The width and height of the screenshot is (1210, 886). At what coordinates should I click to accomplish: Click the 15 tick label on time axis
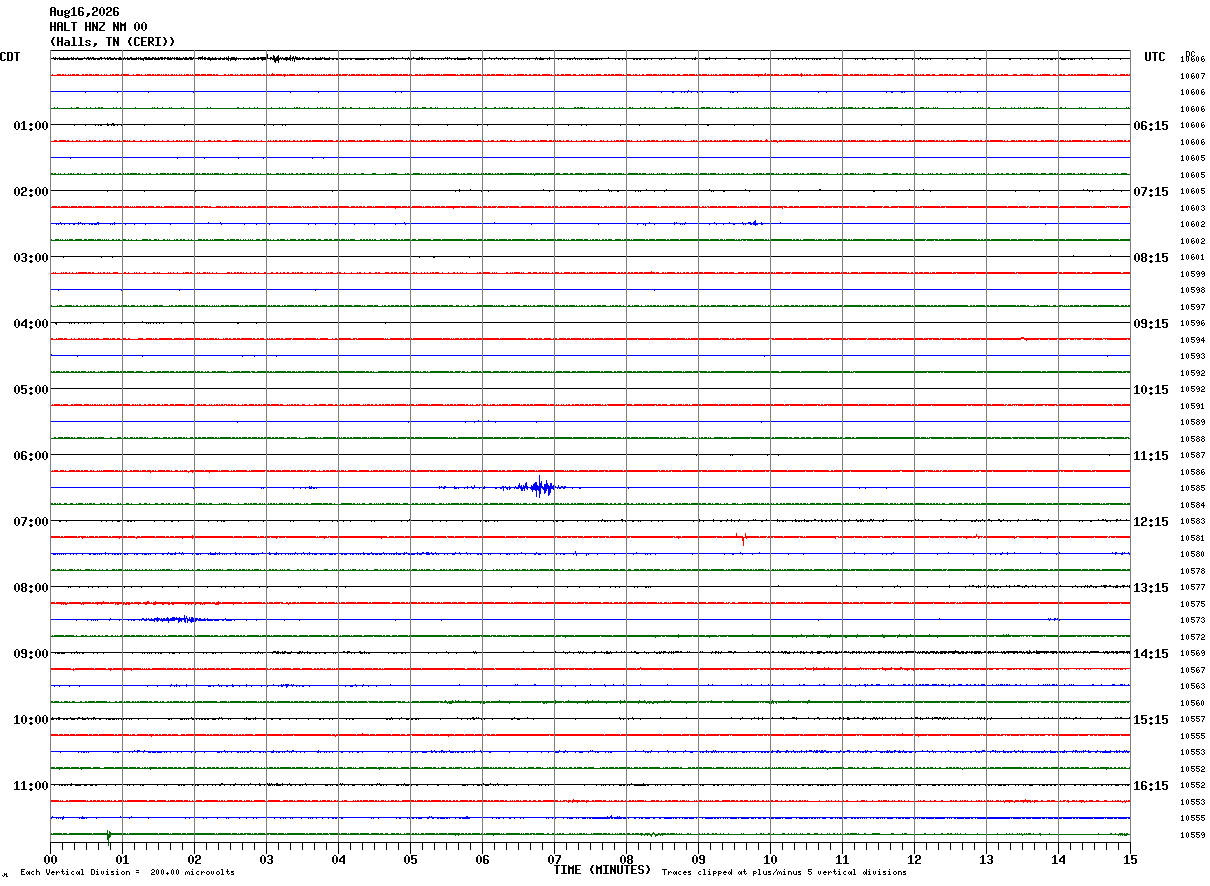tap(1130, 859)
